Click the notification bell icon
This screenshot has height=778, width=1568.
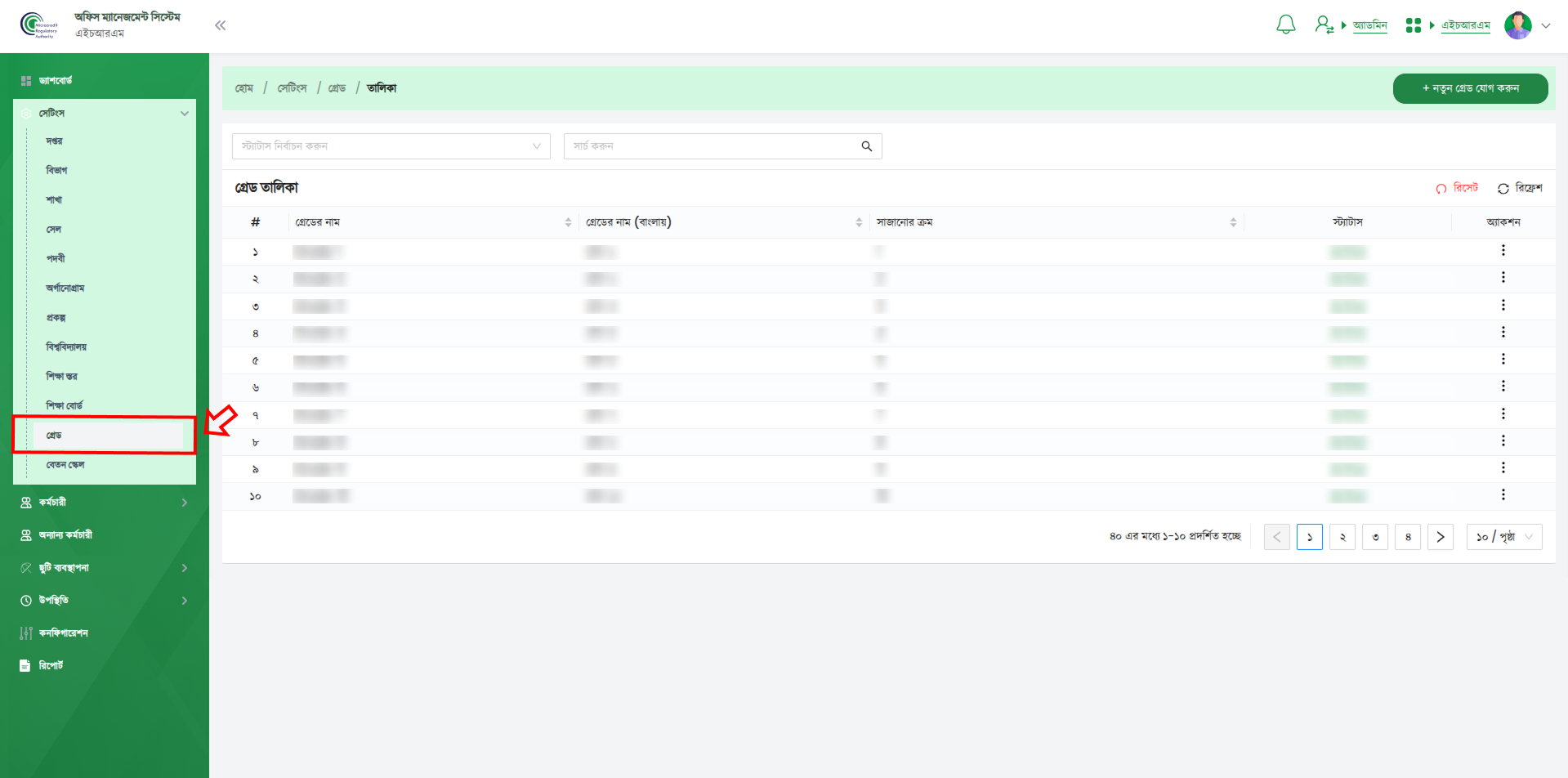pyautogui.click(x=1285, y=25)
